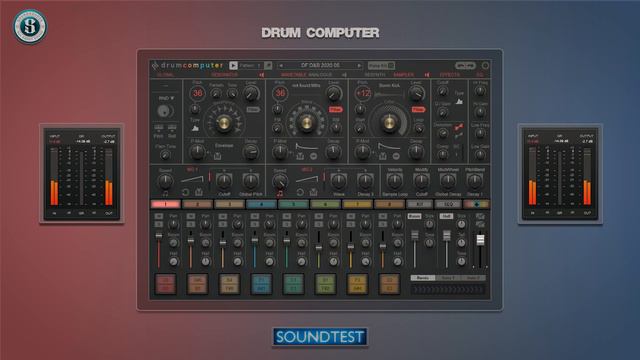Open the RND randomize dropdown
Screen dimensions: 640x360
click(167, 98)
